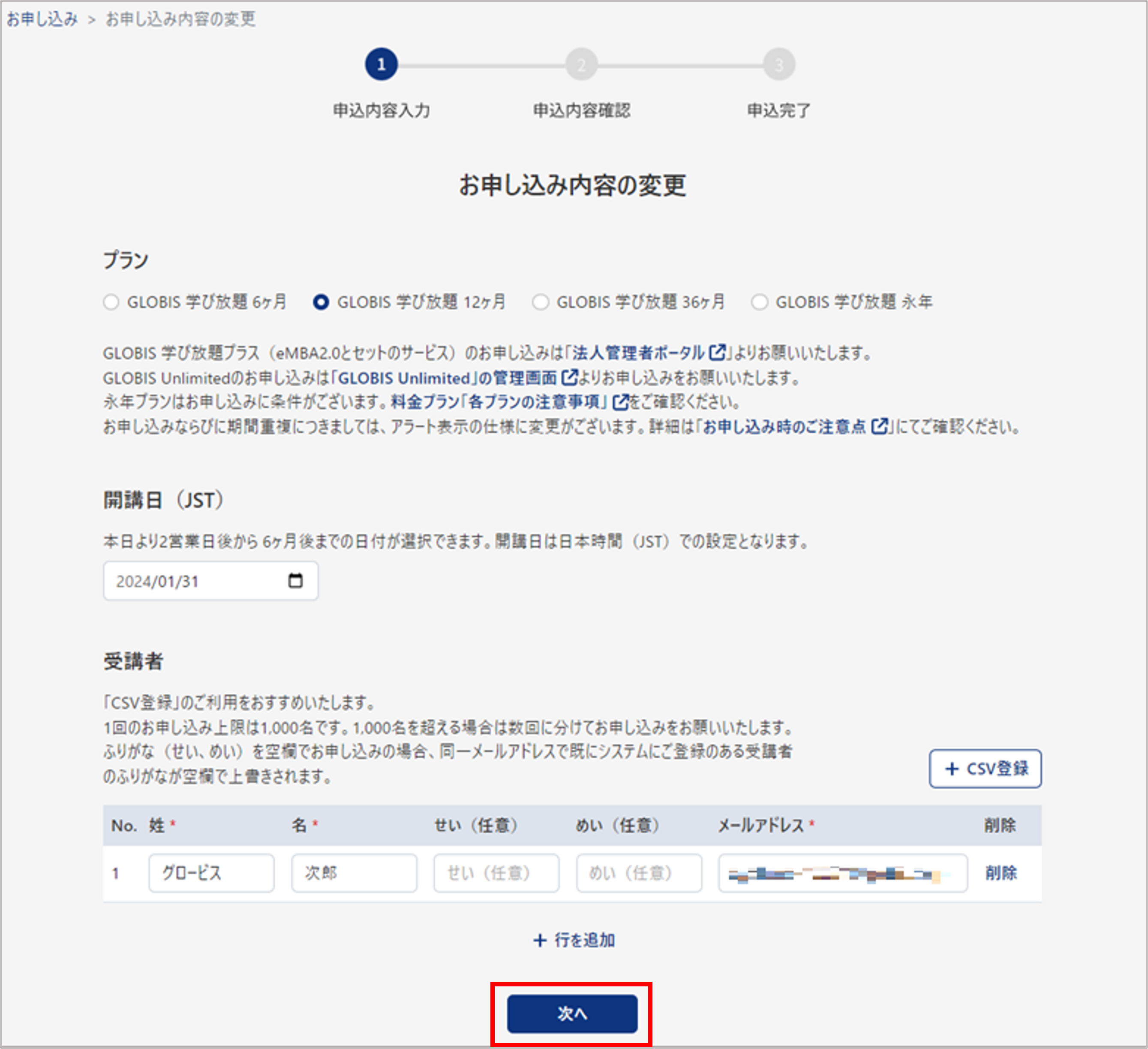Viewport: 1148px width, 1049px height.
Task: Go to お申し込み breadcrumb link
Action: point(42,19)
